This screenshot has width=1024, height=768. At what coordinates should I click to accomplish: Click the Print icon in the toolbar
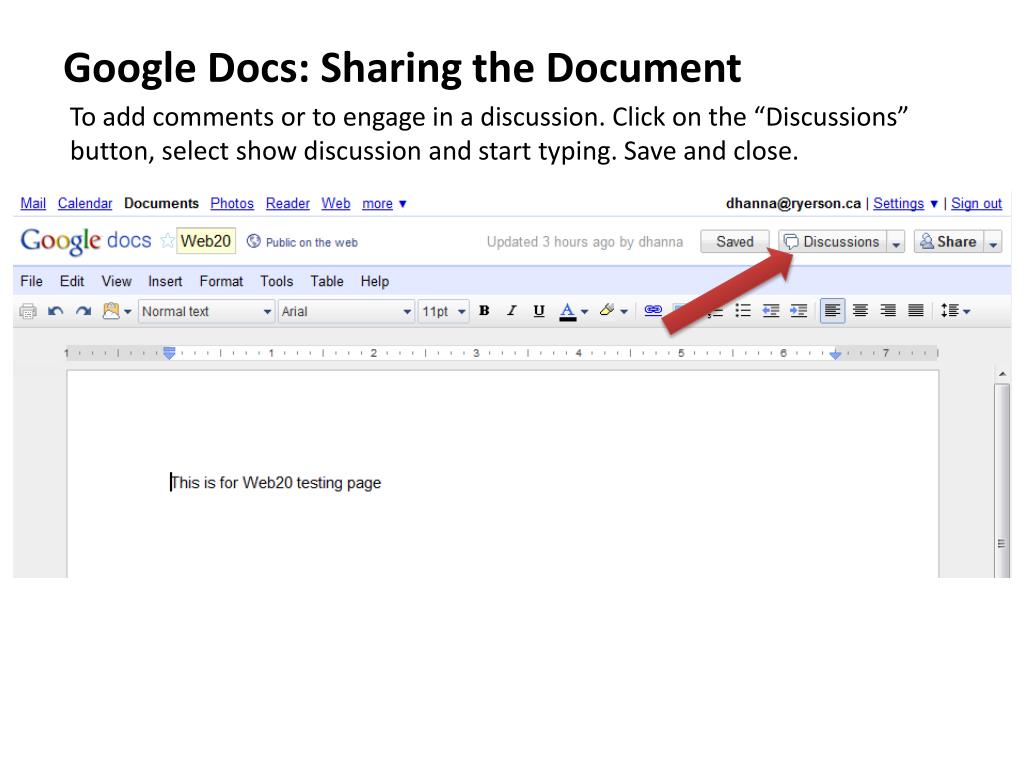click(x=27, y=312)
